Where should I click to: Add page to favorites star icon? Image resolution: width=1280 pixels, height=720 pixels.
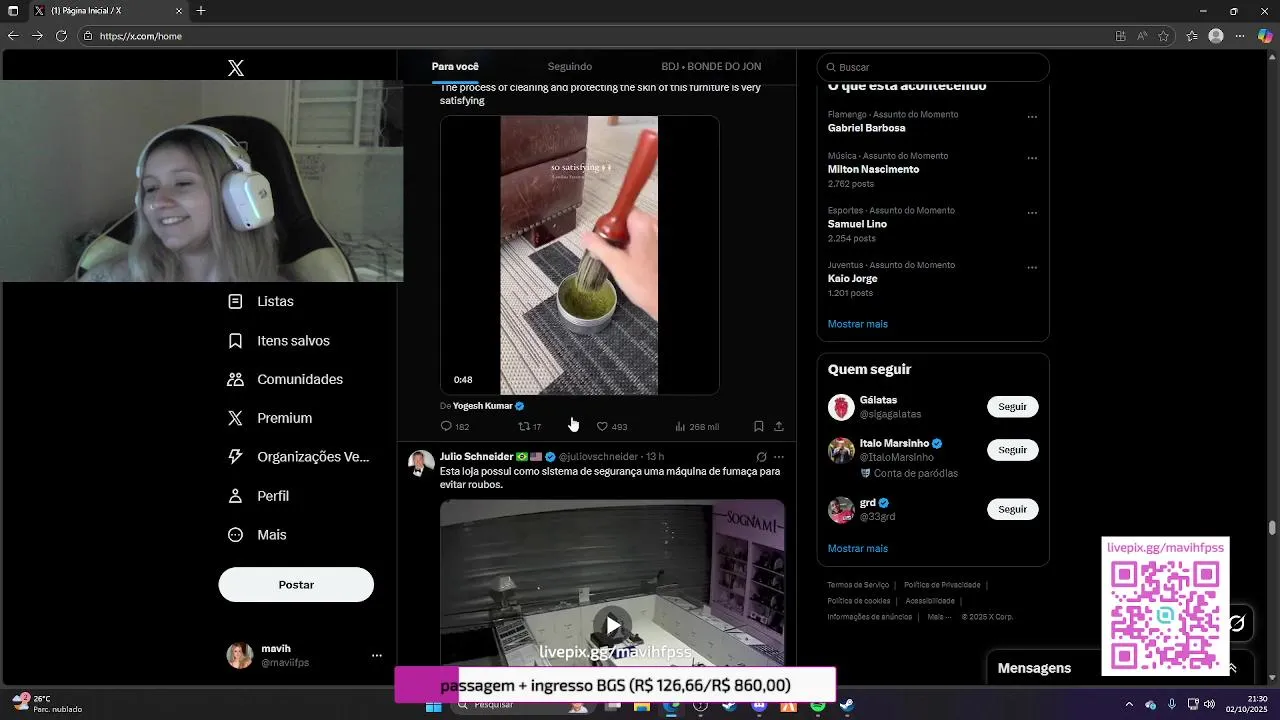pyautogui.click(x=1164, y=36)
